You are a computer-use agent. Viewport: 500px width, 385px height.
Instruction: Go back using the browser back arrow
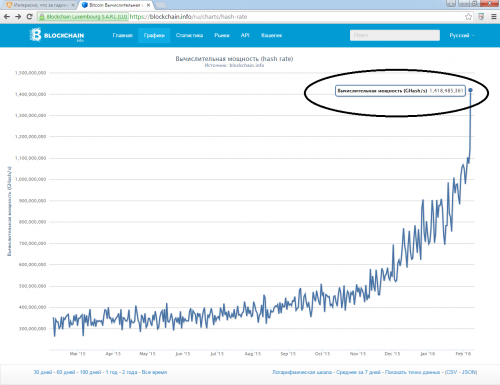[7, 17]
